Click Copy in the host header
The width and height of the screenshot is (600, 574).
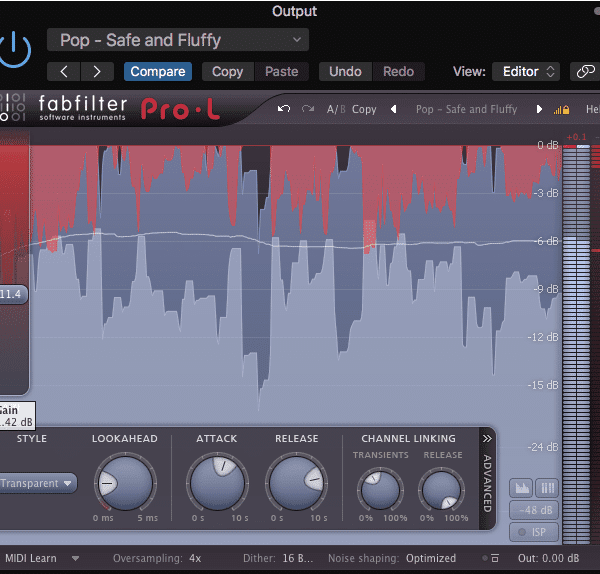[x=228, y=72]
